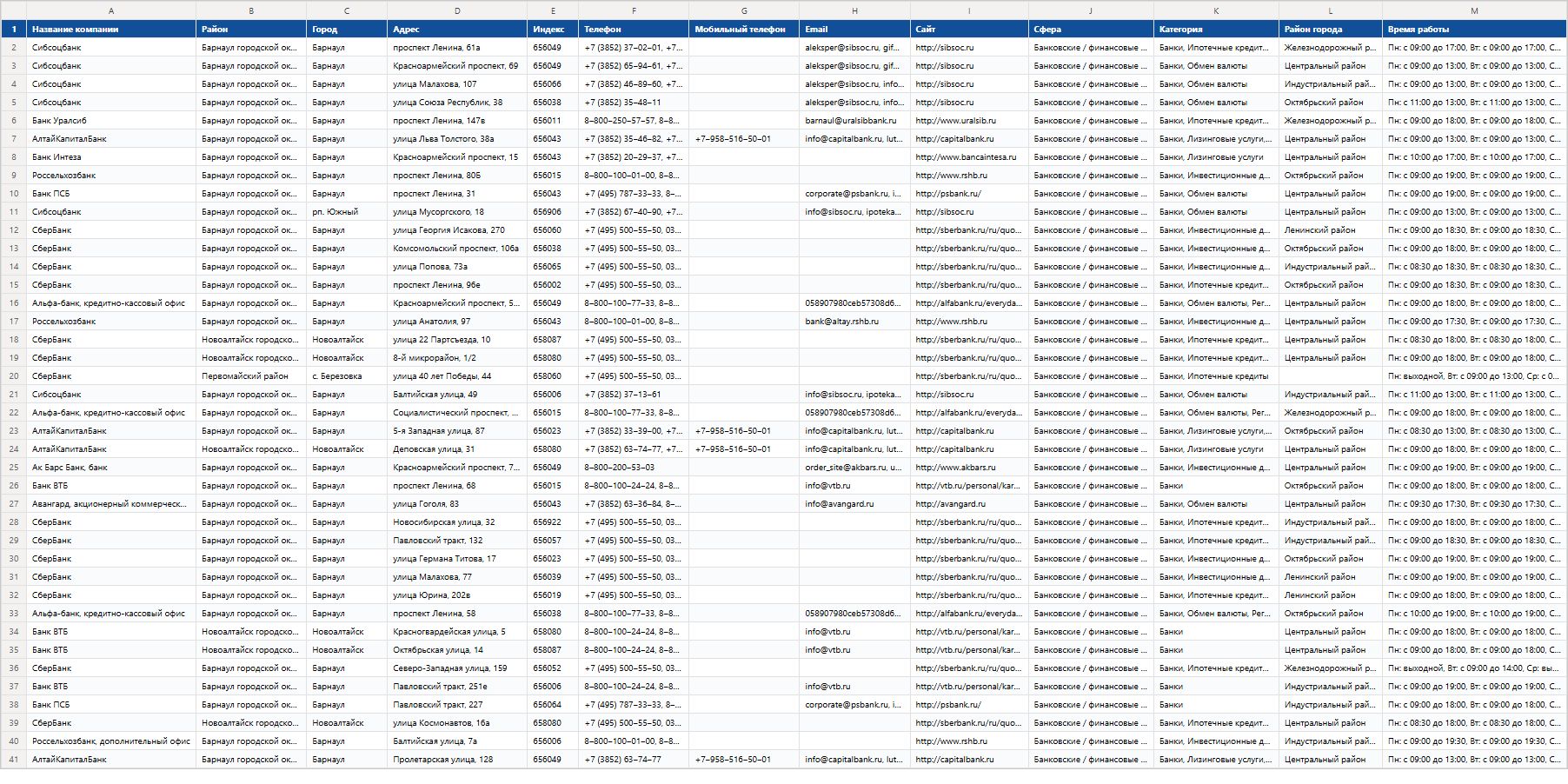Select site cell 'http://www.uralsib.ru'

tap(969, 120)
